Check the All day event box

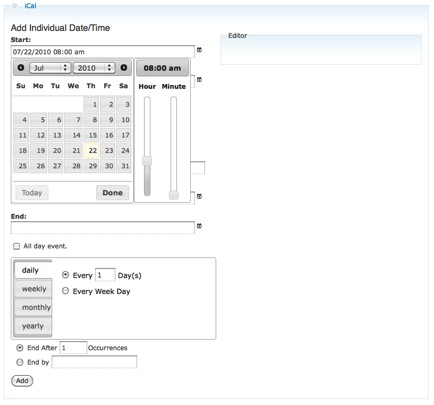tap(16, 246)
